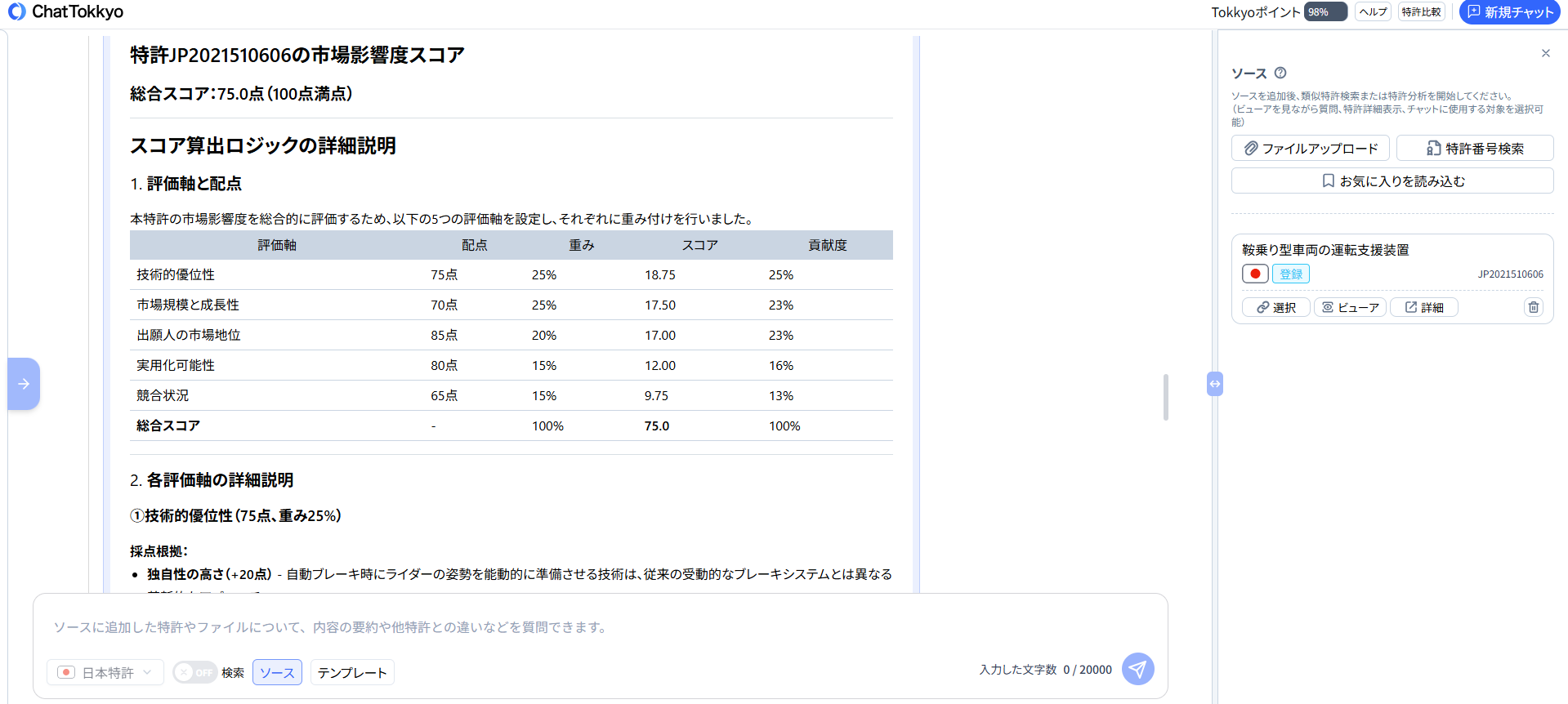Open 詳細 details in external view

1423,307
